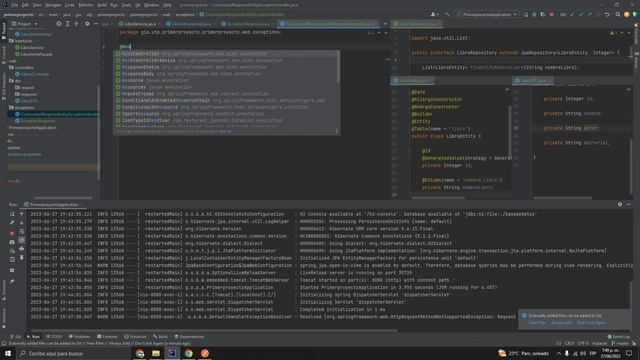
Task: Click the red stop icon in Run panel
Action: coord(12,233)
